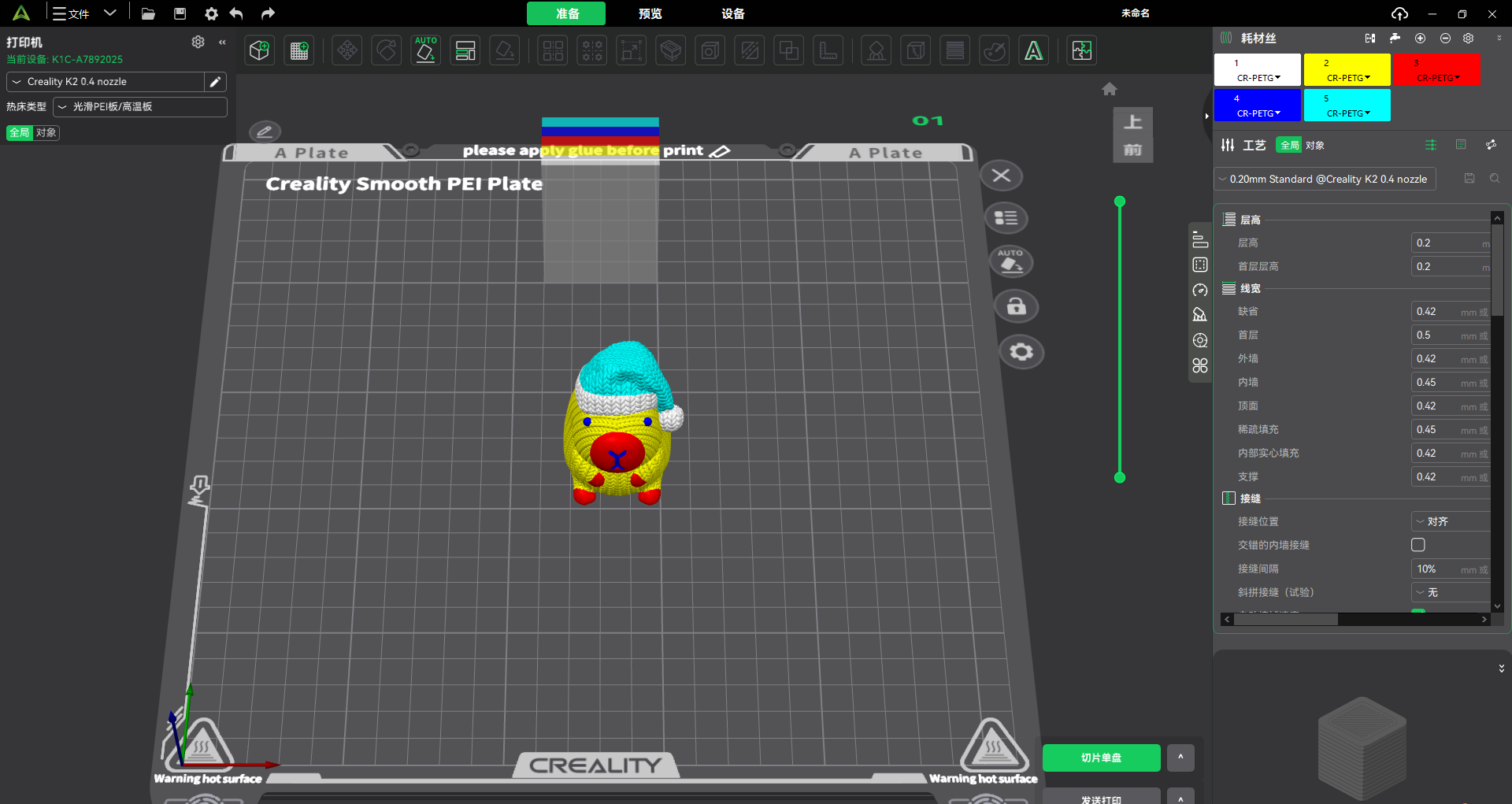Open the printer panel settings gear
Image resolution: width=1512 pixels, height=804 pixels.
198,42
